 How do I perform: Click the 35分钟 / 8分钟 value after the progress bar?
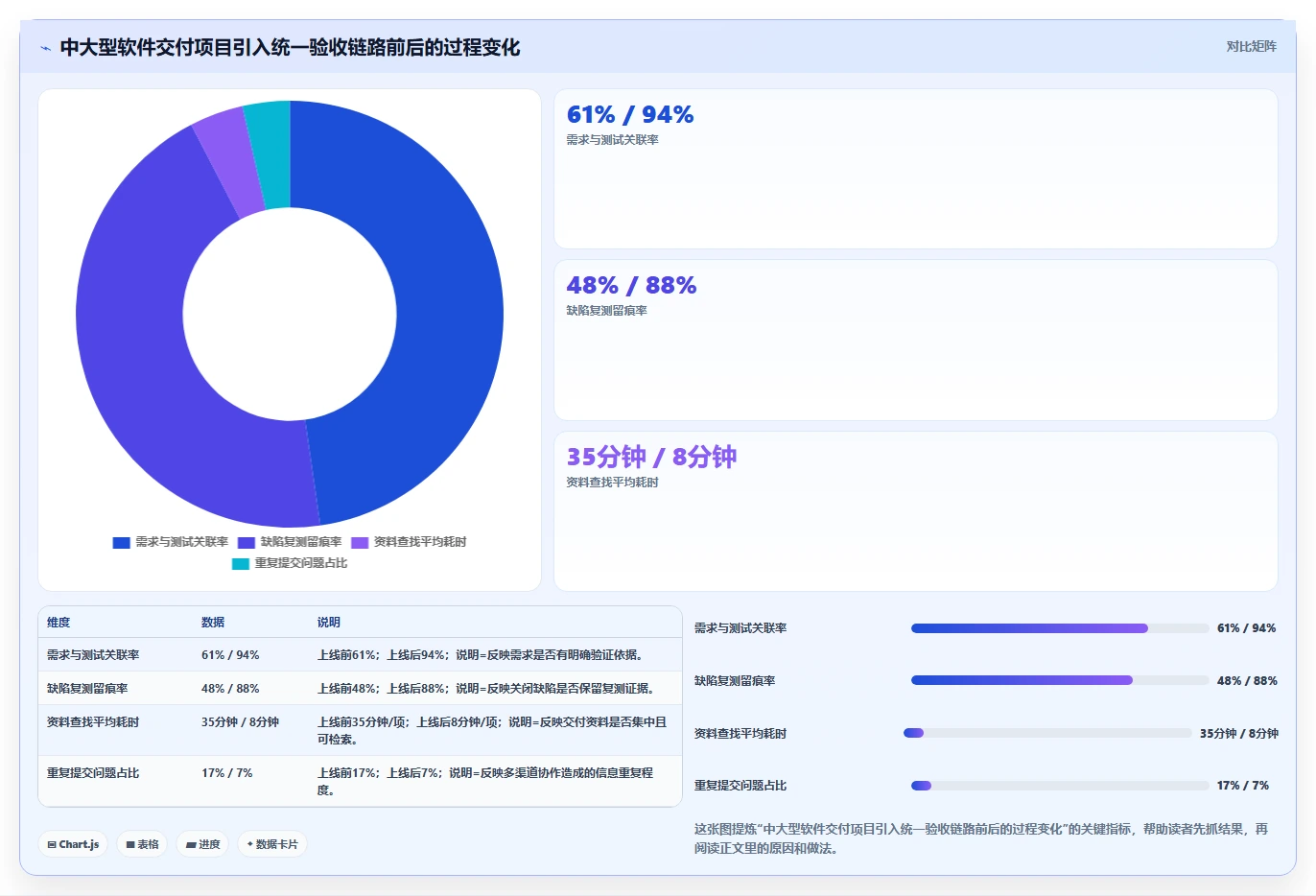pos(1239,734)
